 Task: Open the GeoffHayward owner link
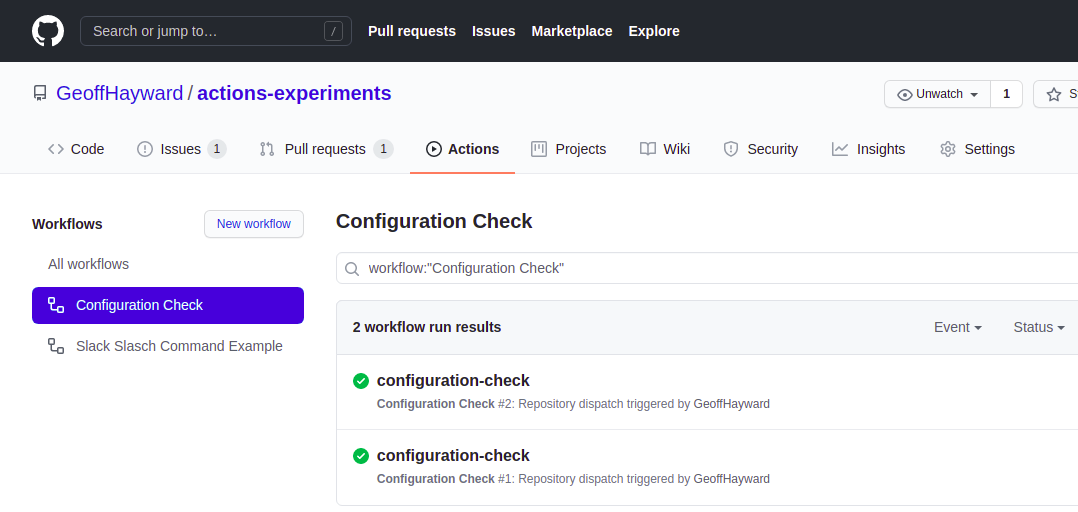[x=120, y=93]
